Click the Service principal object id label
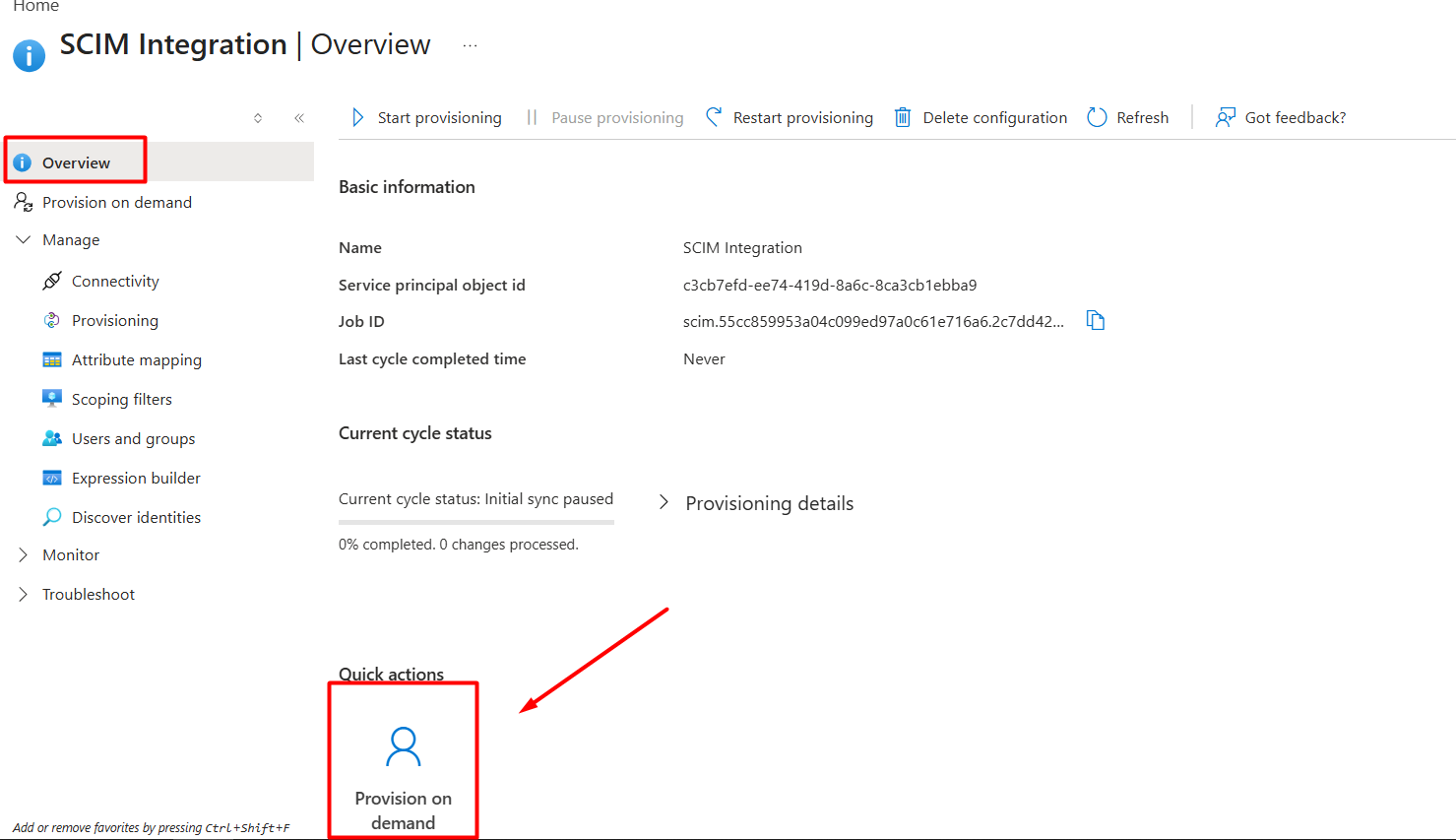The height and width of the screenshot is (840, 1456). tap(432, 285)
